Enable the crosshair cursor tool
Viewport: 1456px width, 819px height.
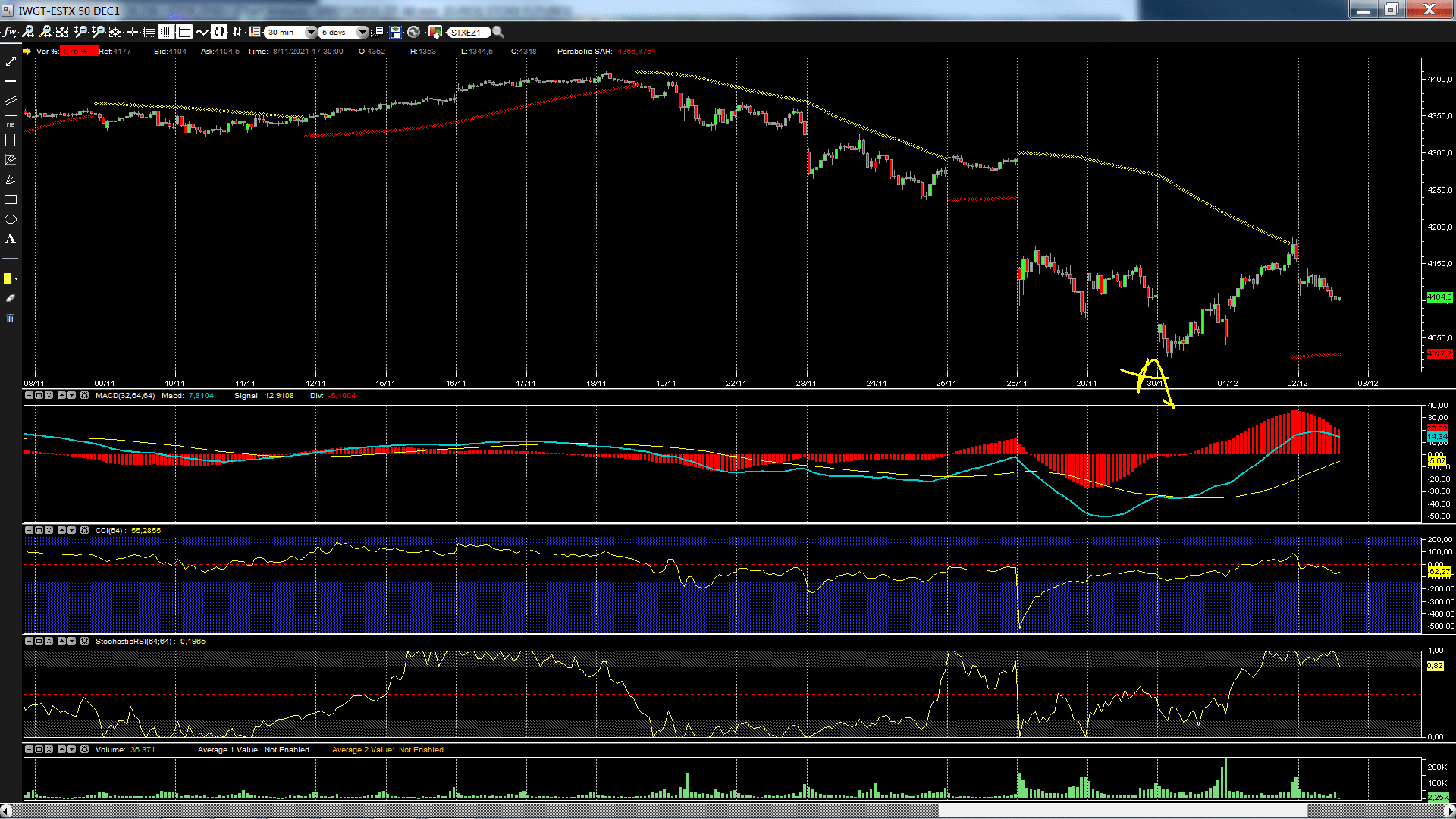point(133,32)
